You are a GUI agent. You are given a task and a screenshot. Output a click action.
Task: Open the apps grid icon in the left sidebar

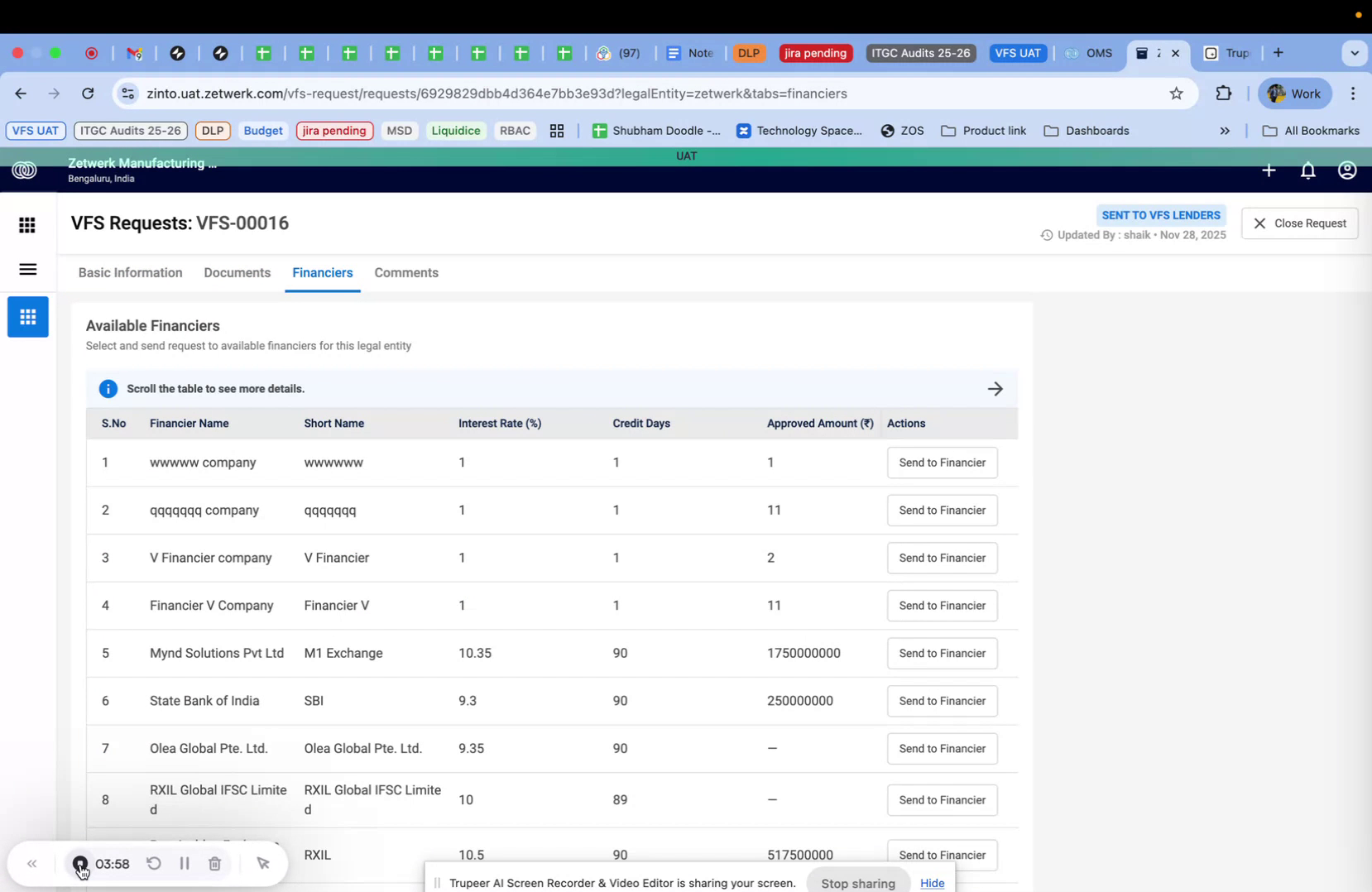pos(27,225)
